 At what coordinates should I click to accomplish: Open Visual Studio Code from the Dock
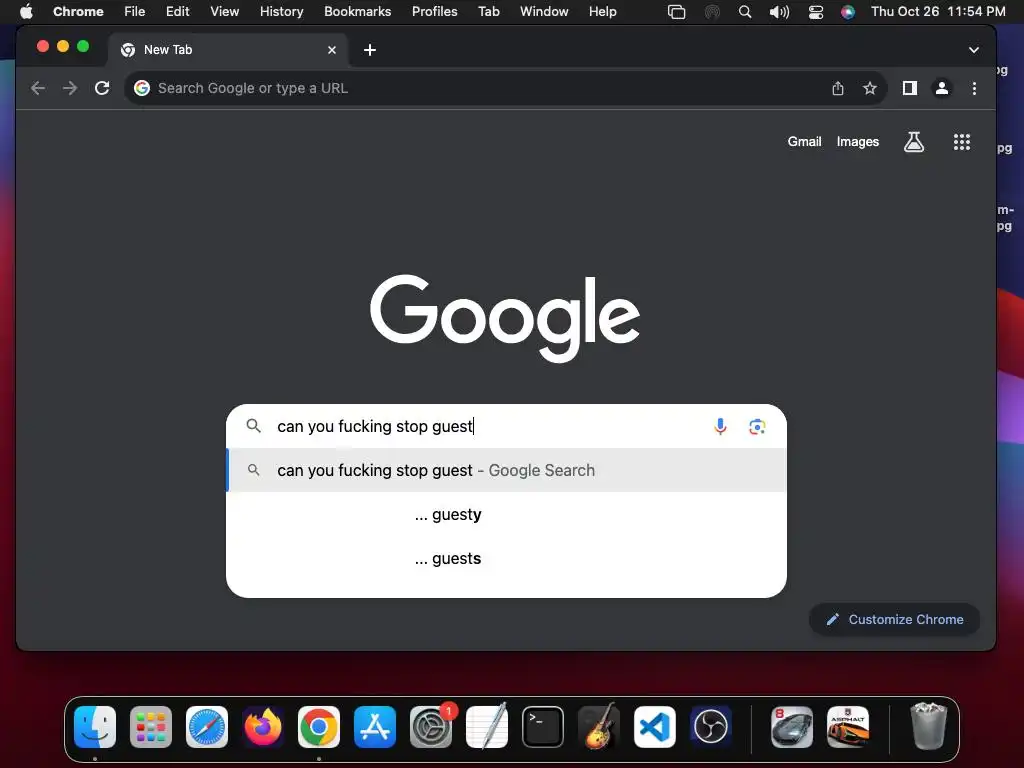(655, 726)
